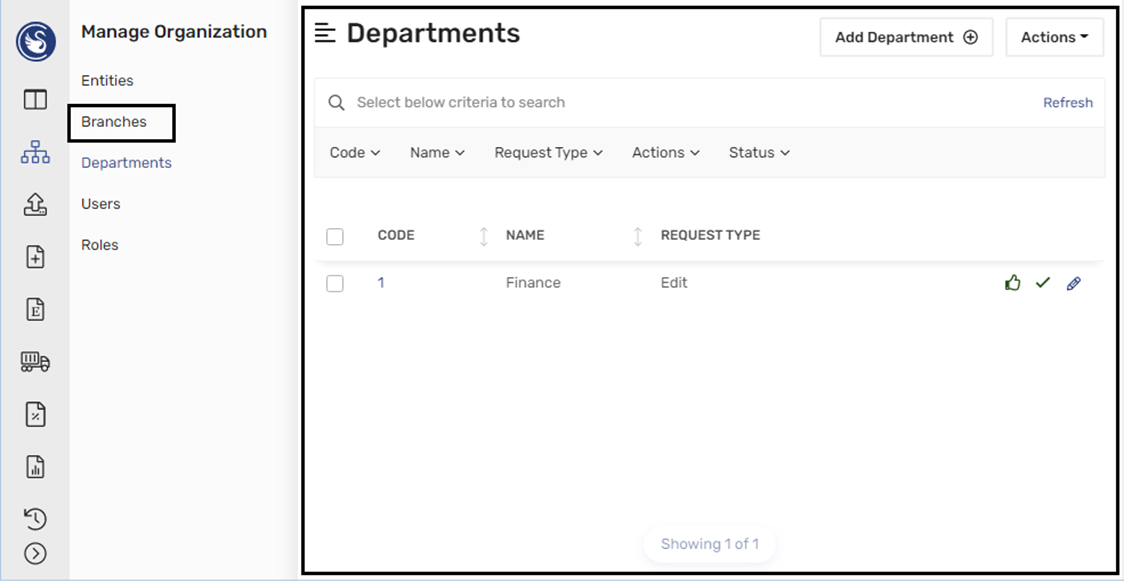
Task: Click the pencil edit icon for Finance
Action: [1074, 283]
